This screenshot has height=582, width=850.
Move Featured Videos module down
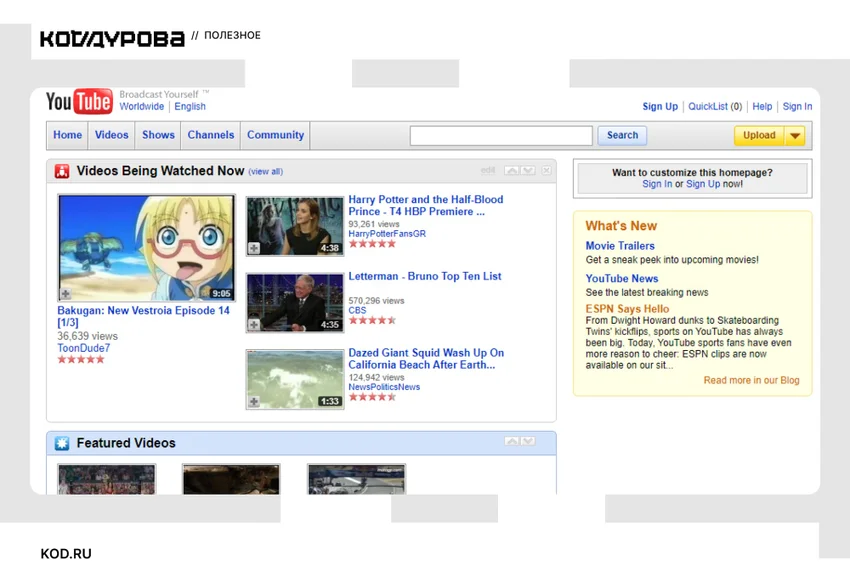[528, 441]
